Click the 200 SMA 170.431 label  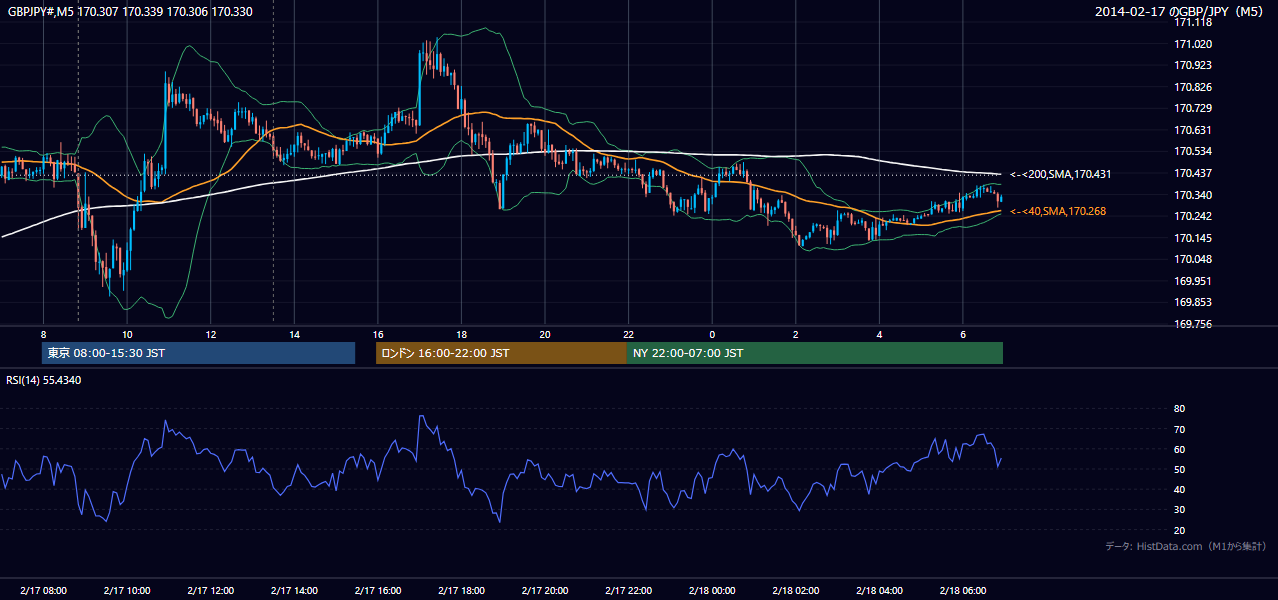[x=1061, y=174]
